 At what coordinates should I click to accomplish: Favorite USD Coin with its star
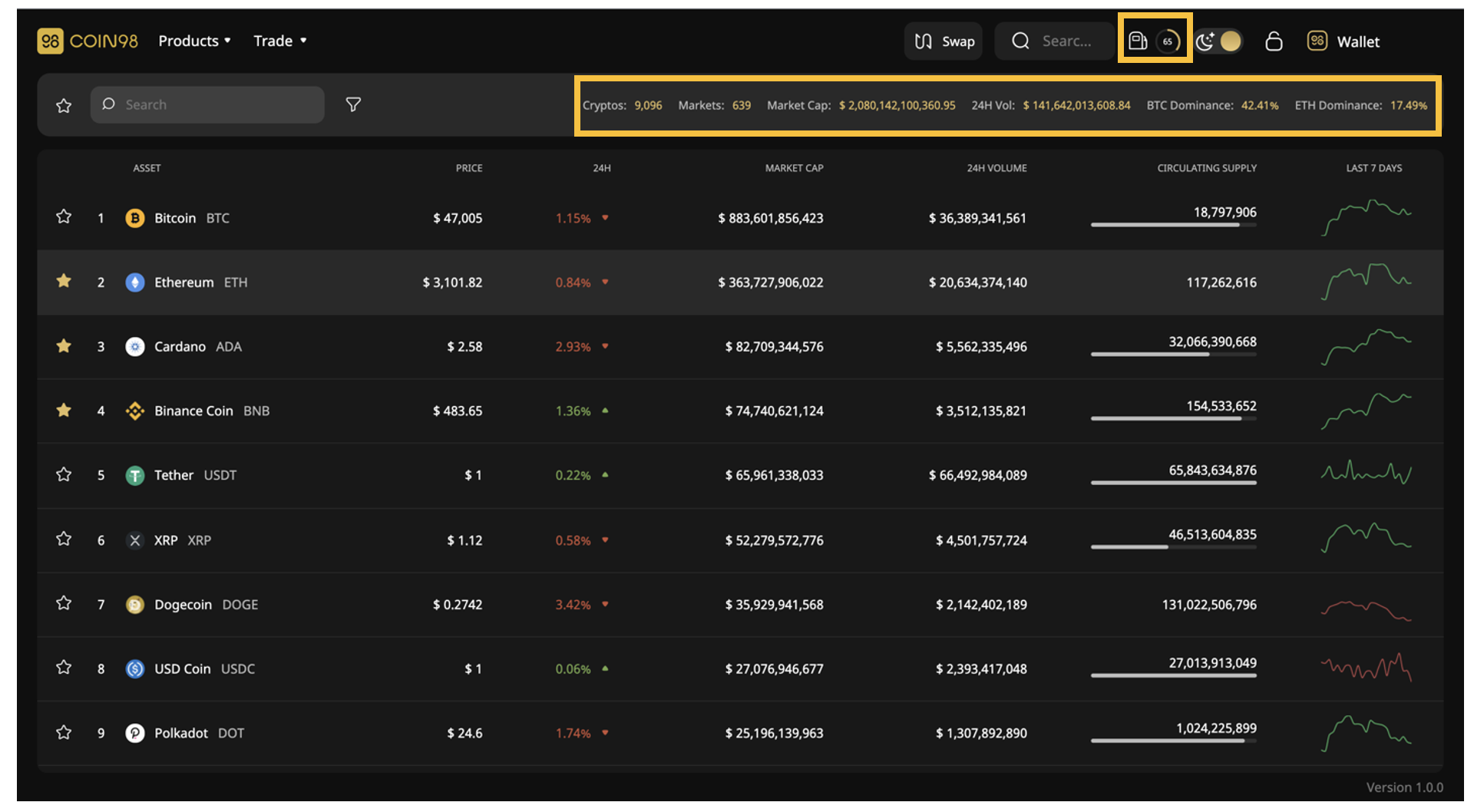tap(64, 668)
